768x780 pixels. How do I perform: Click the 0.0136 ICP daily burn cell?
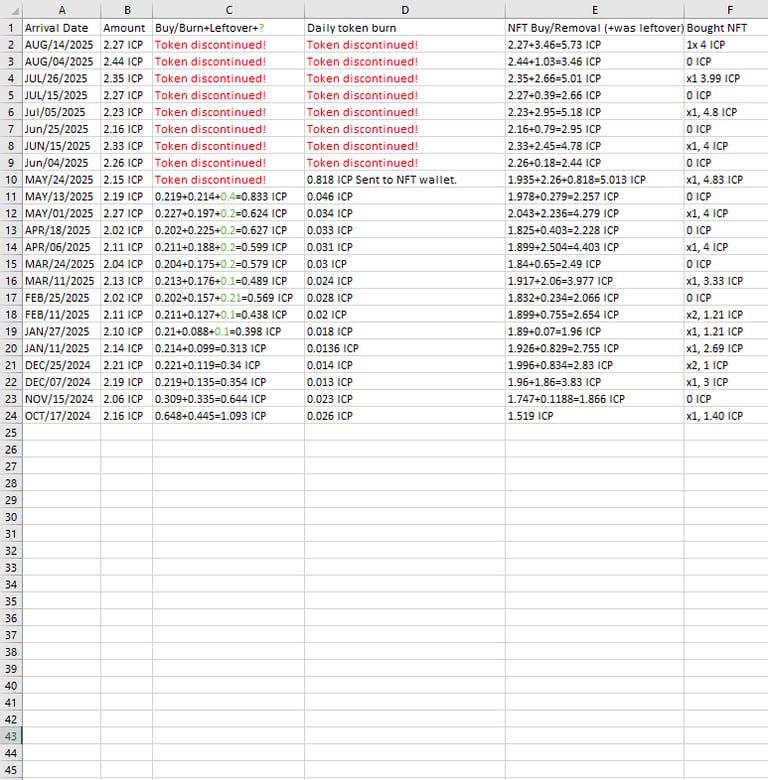[405, 348]
